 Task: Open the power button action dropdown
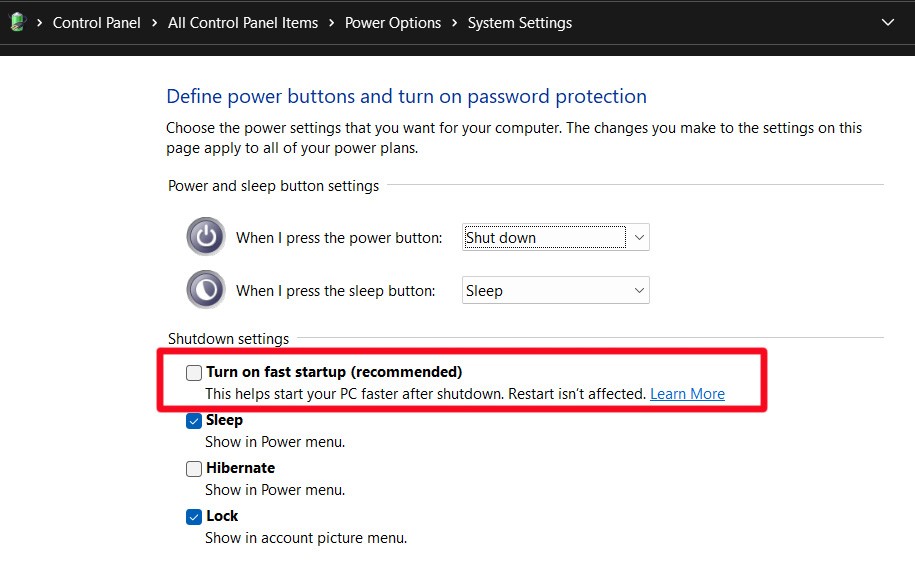(x=556, y=238)
